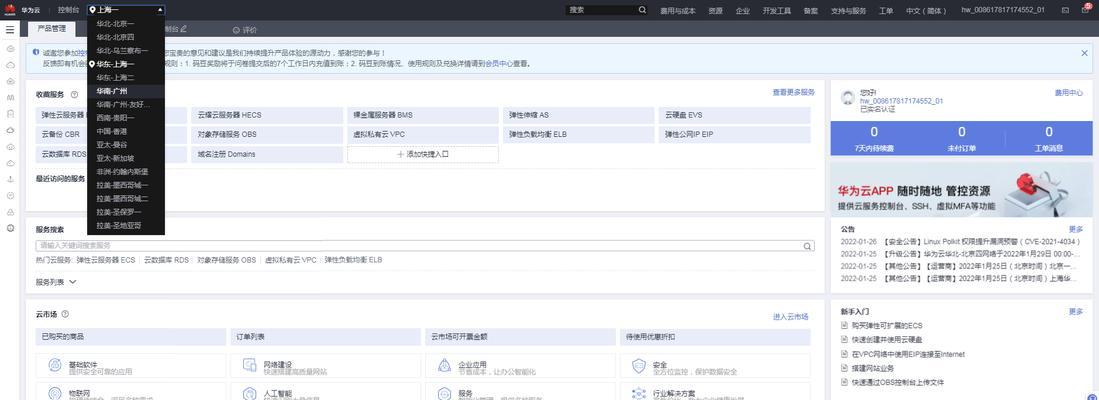The height and width of the screenshot is (400, 1099).
Task: Open the 企业 menu in top bar
Action: (x=742, y=11)
